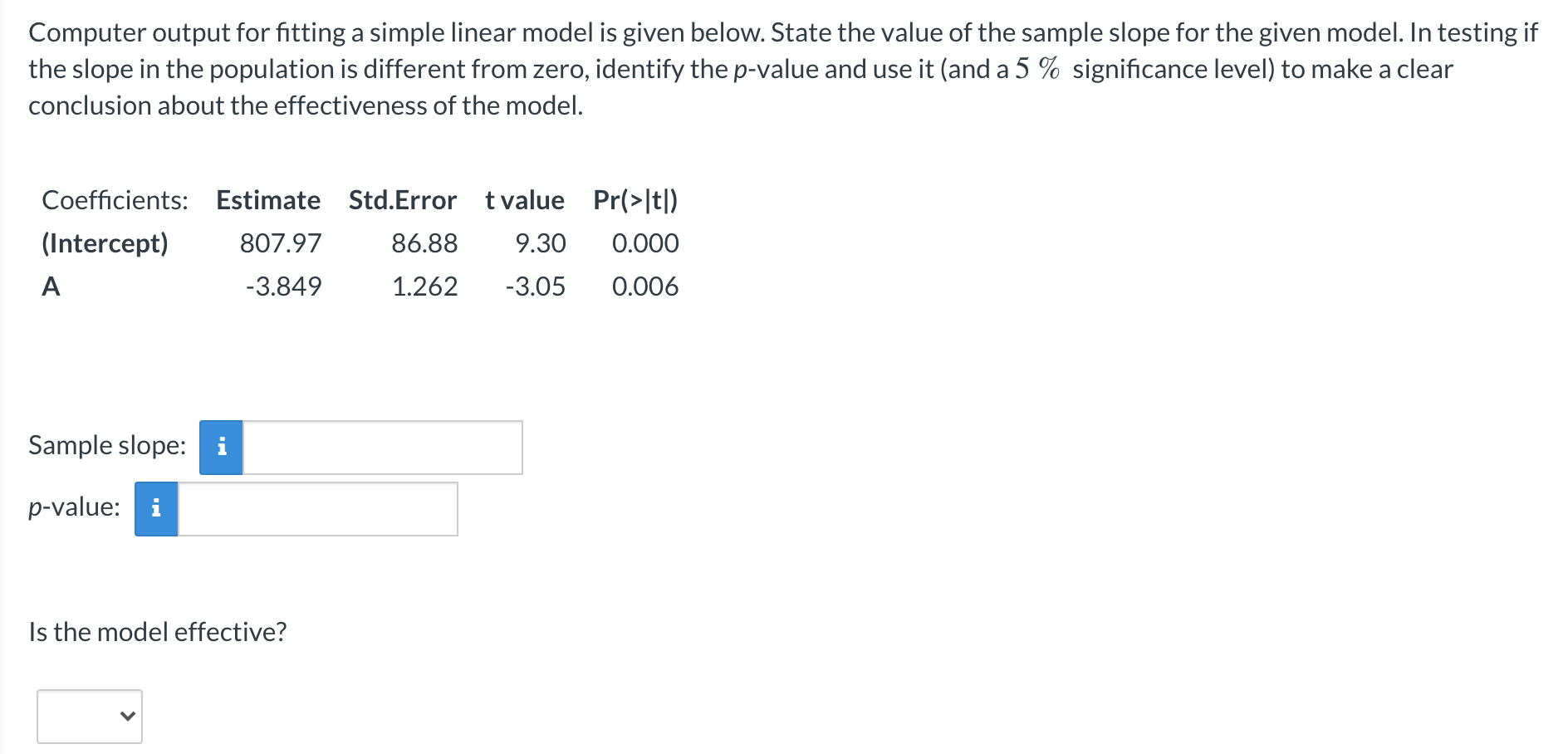Screen dimensions: 1568x754
Task: Select the intercept estimate 807.97
Action: [281, 243]
